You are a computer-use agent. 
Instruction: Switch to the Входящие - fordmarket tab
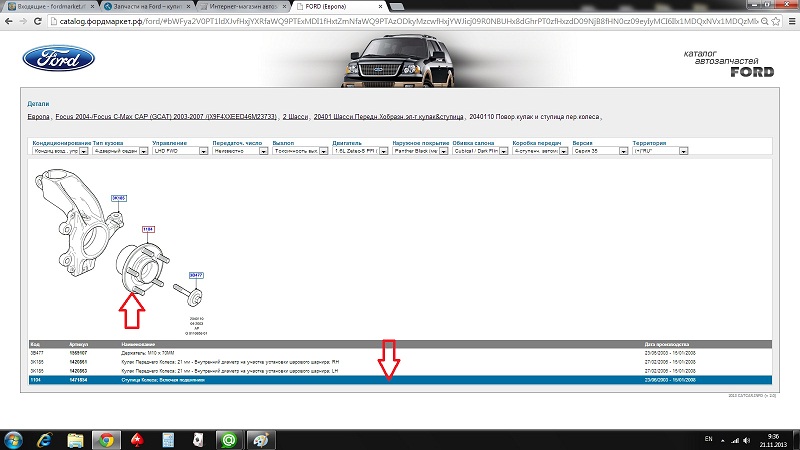50,7
